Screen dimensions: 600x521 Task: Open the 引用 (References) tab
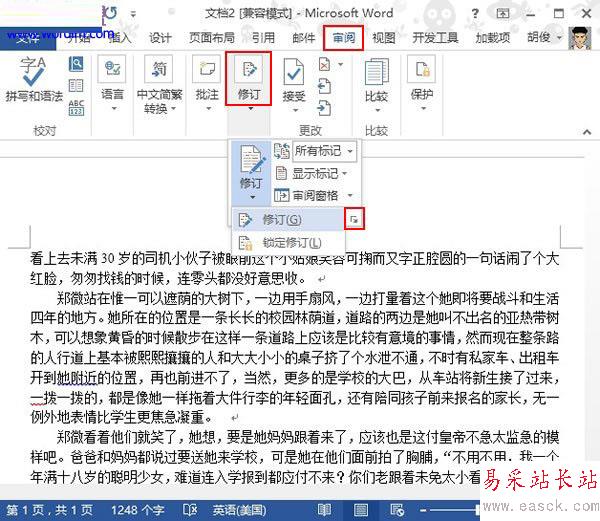[x=263, y=38]
